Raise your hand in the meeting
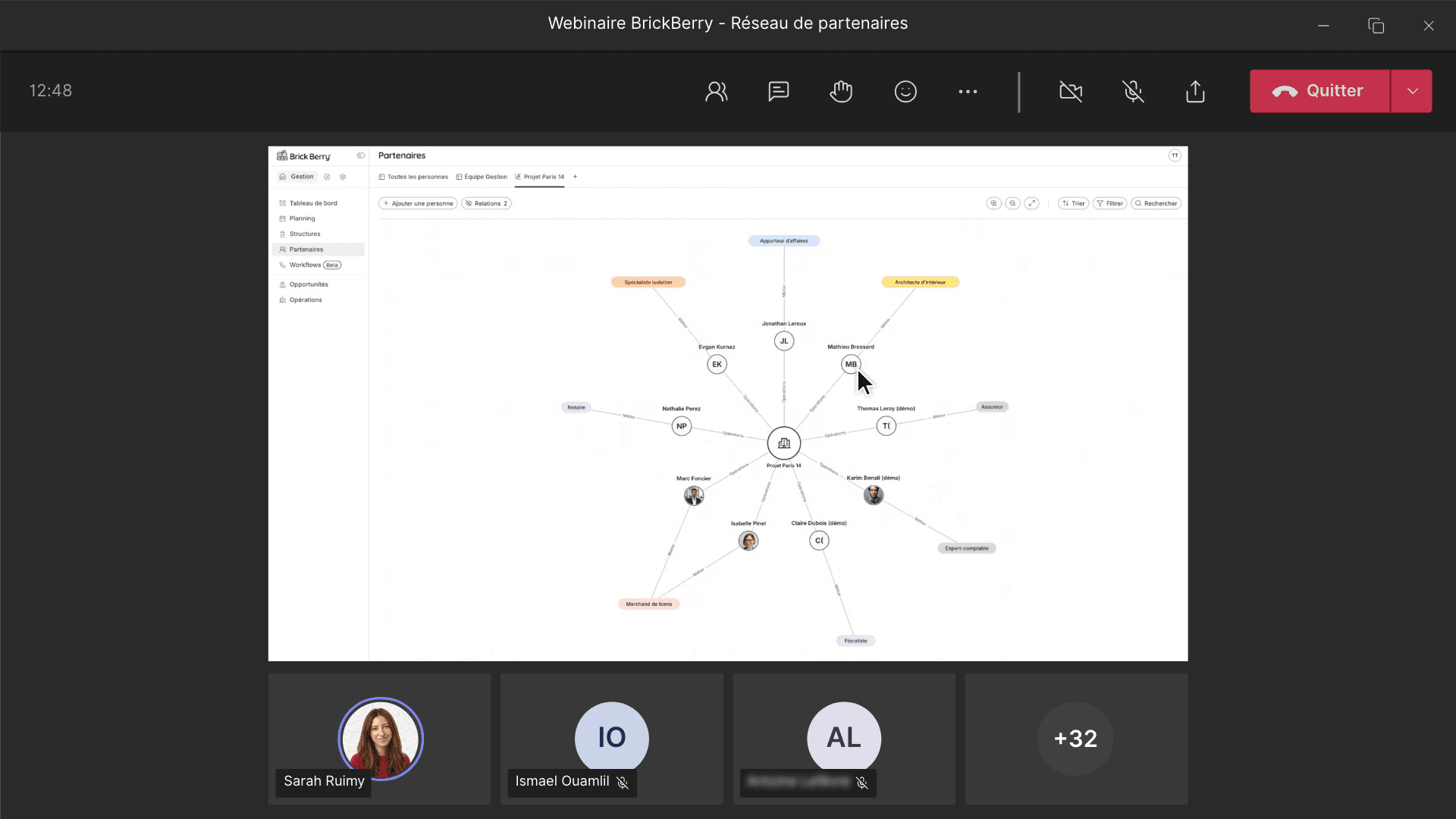This screenshot has height=819, width=1456. coord(841,91)
